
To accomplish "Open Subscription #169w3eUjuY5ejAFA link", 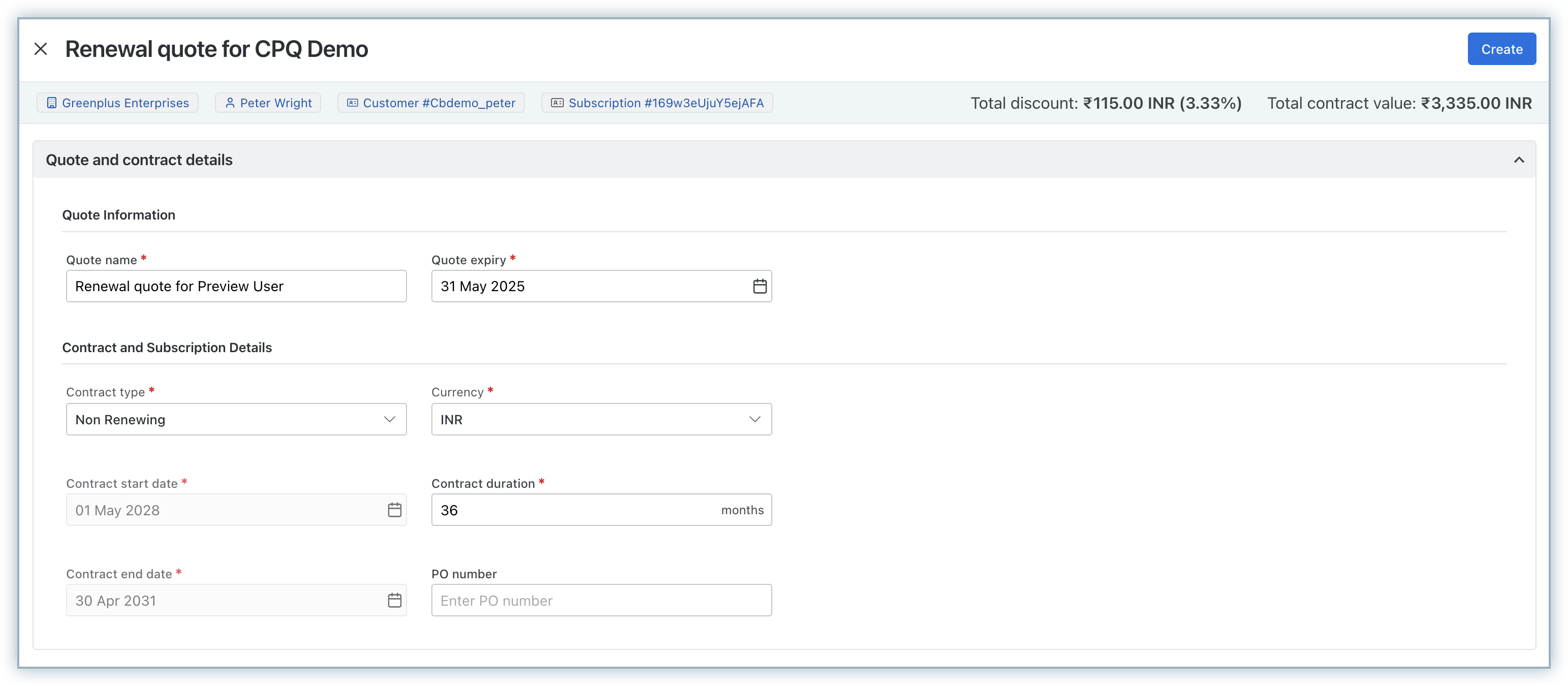I will [666, 103].
